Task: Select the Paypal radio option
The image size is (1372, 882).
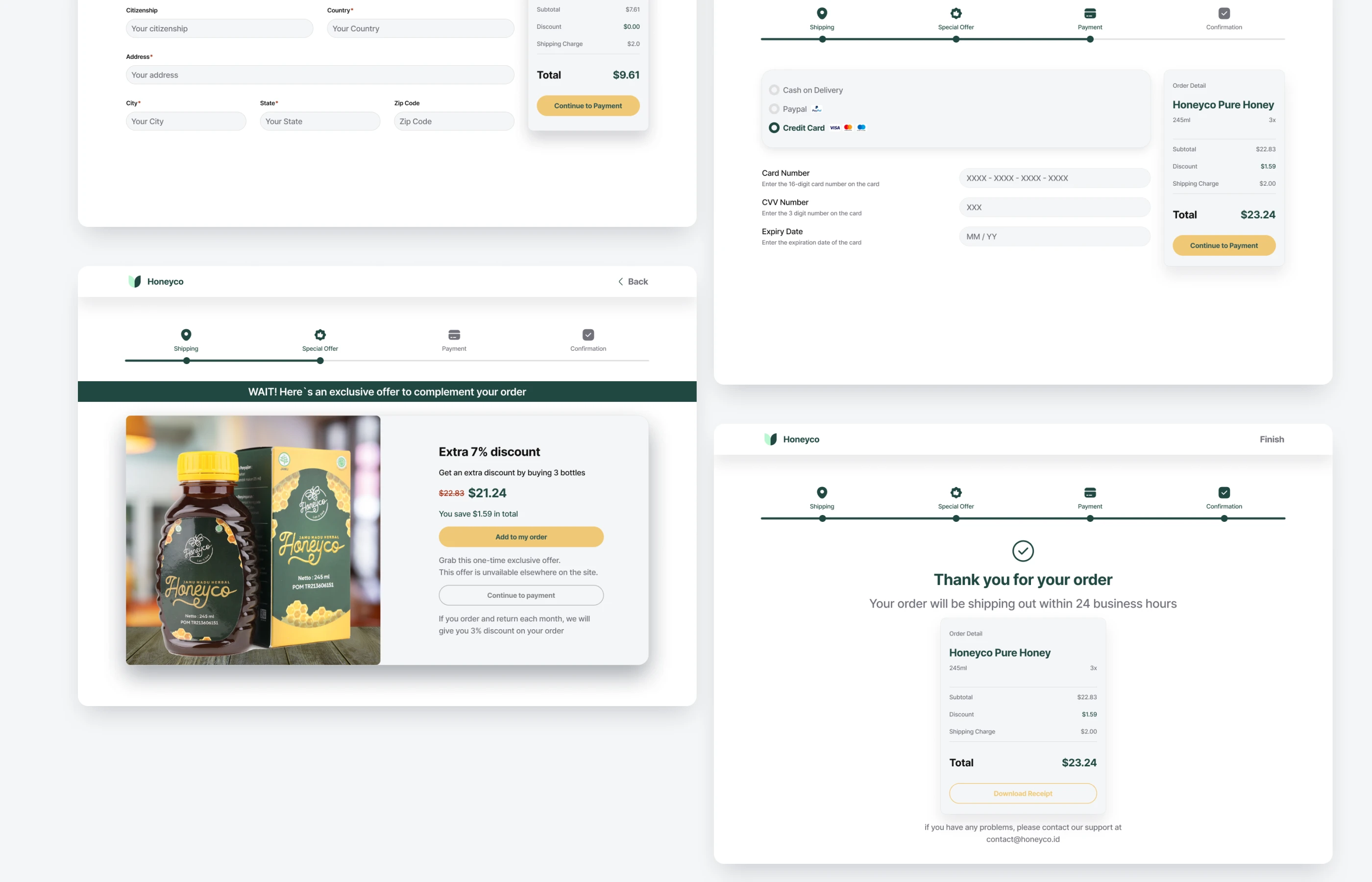Action: pyautogui.click(x=774, y=109)
